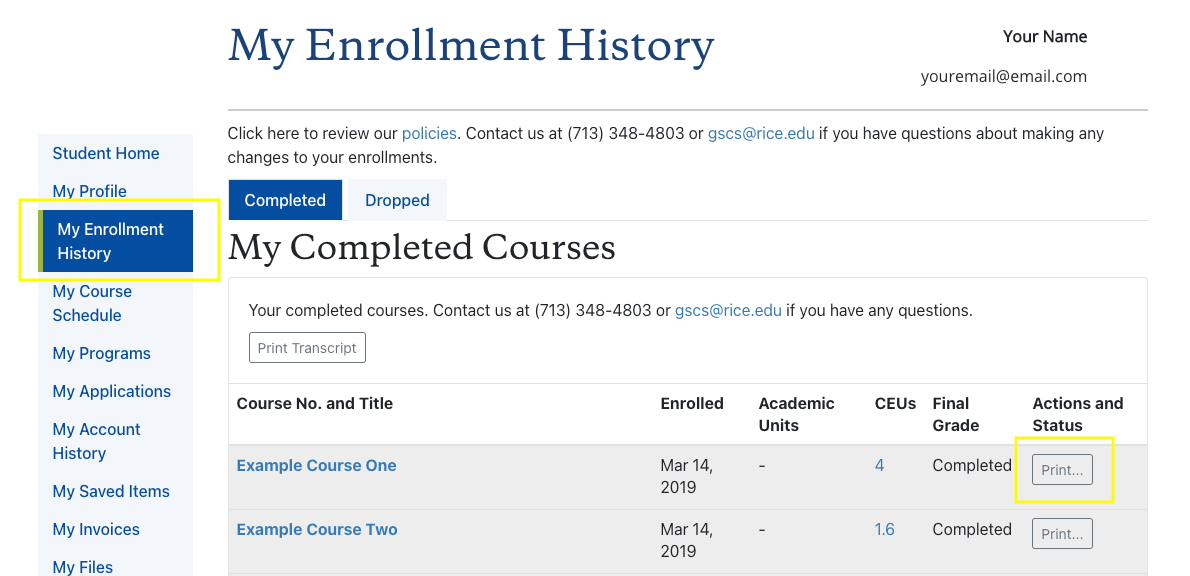The image size is (1190, 576).
Task: Open Print dropdown for Example Course Two
Action: tap(1062, 534)
